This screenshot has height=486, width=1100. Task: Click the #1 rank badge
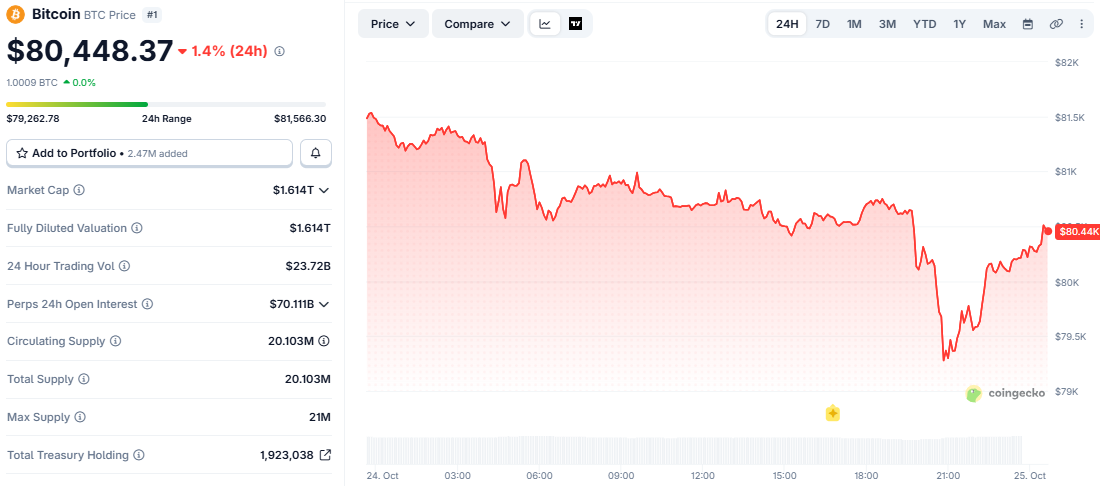[x=151, y=14]
